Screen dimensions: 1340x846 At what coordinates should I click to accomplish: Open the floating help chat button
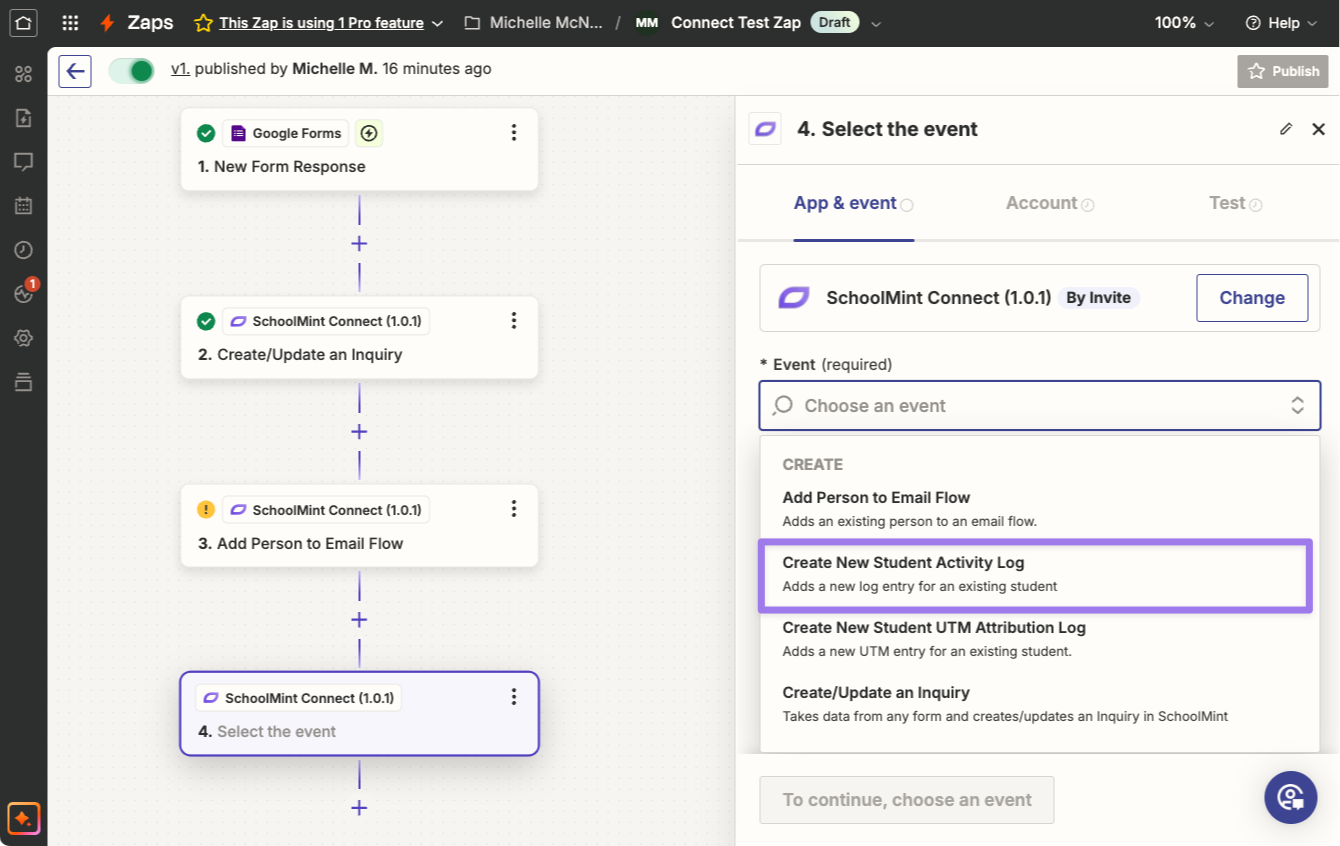tap(1290, 797)
